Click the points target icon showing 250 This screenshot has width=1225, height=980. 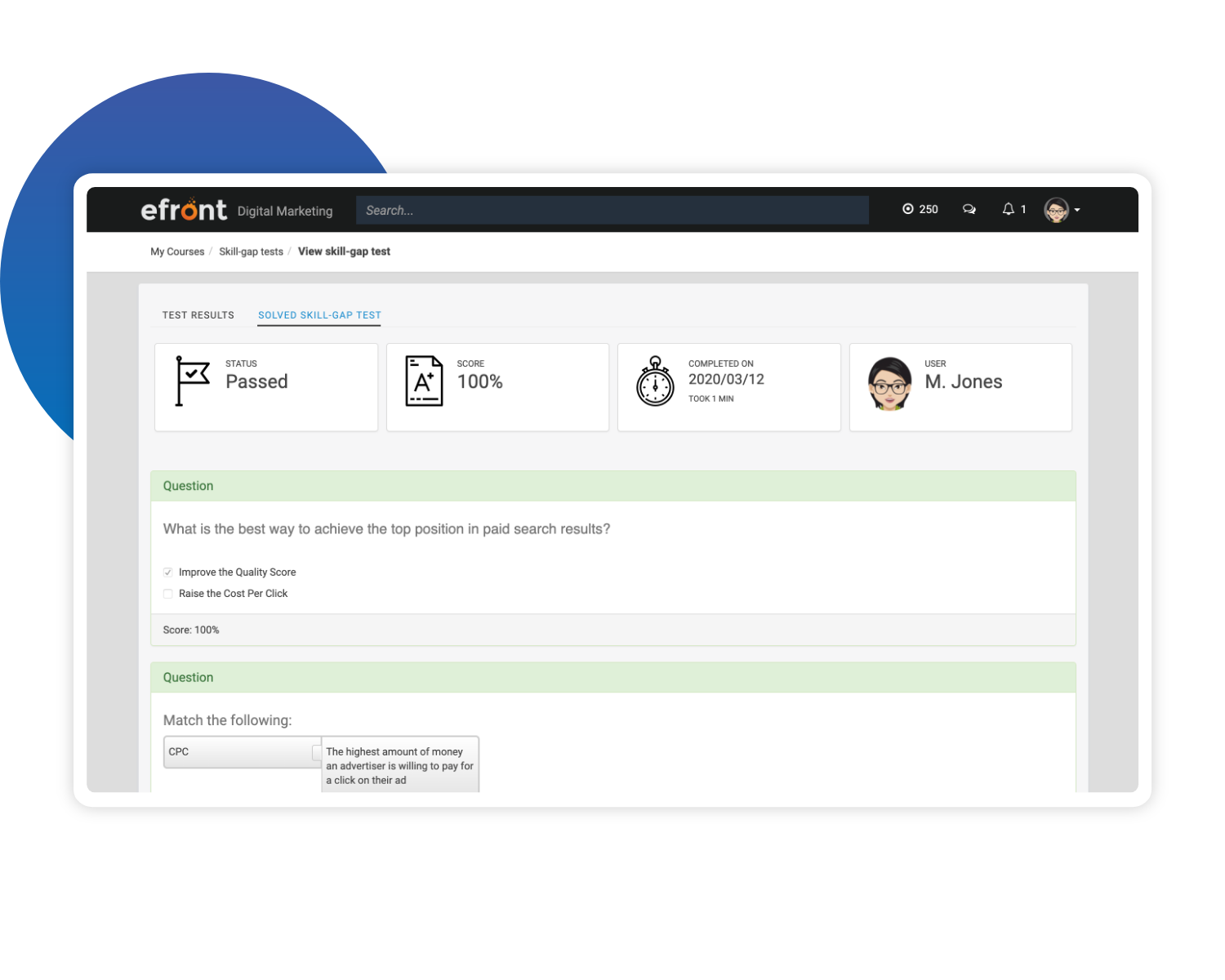[x=908, y=209]
